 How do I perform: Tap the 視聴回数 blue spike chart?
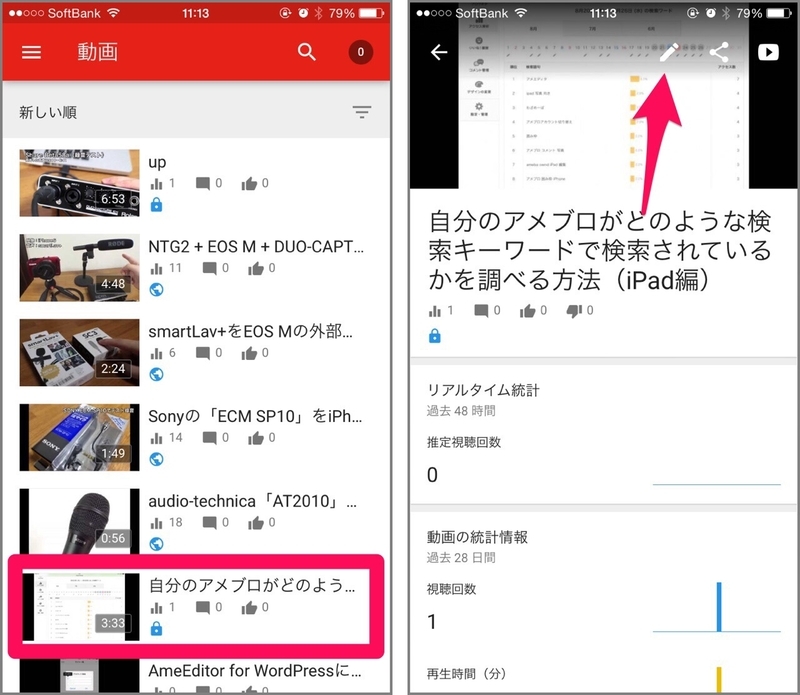[717, 607]
